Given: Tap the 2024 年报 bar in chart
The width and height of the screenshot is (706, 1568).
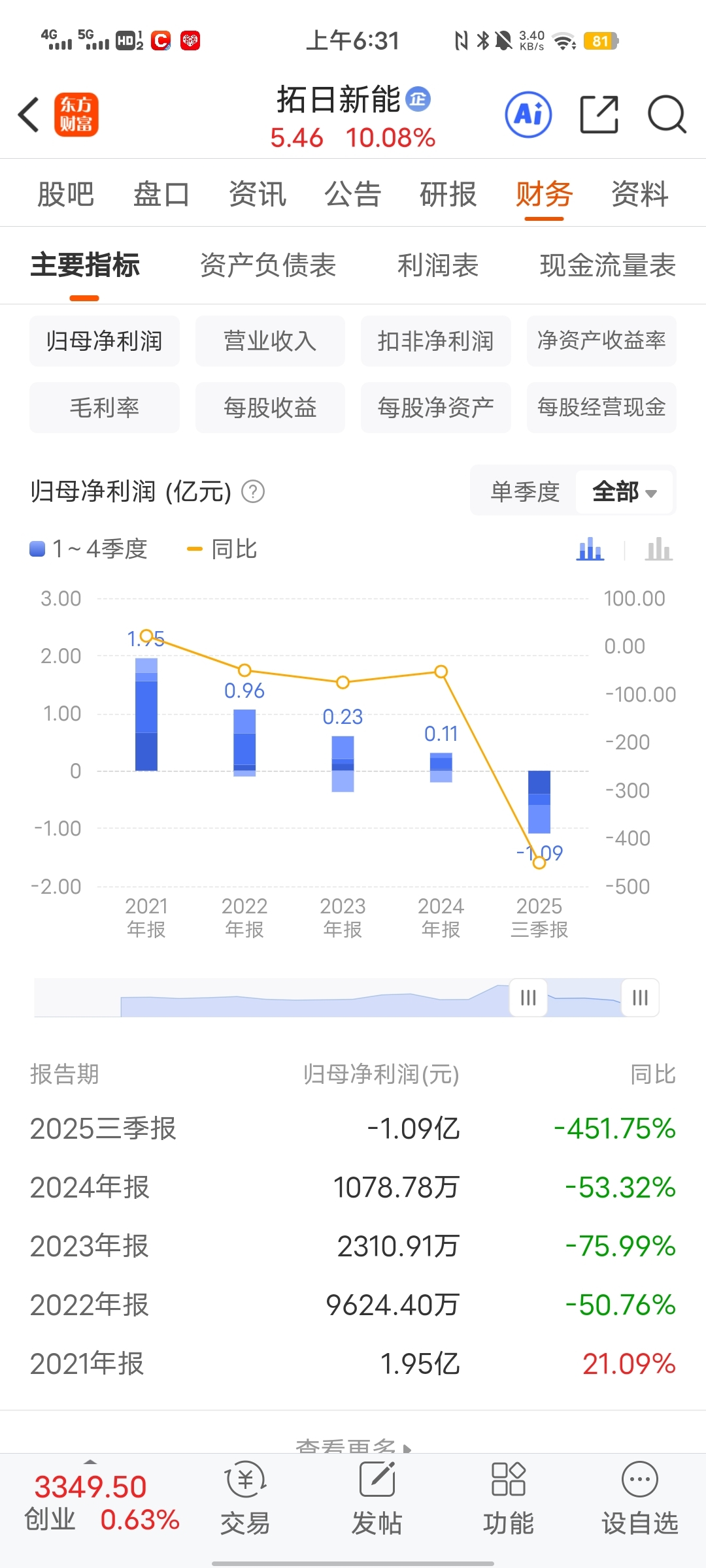Looking at the screenshot, I should click(441, 768).
